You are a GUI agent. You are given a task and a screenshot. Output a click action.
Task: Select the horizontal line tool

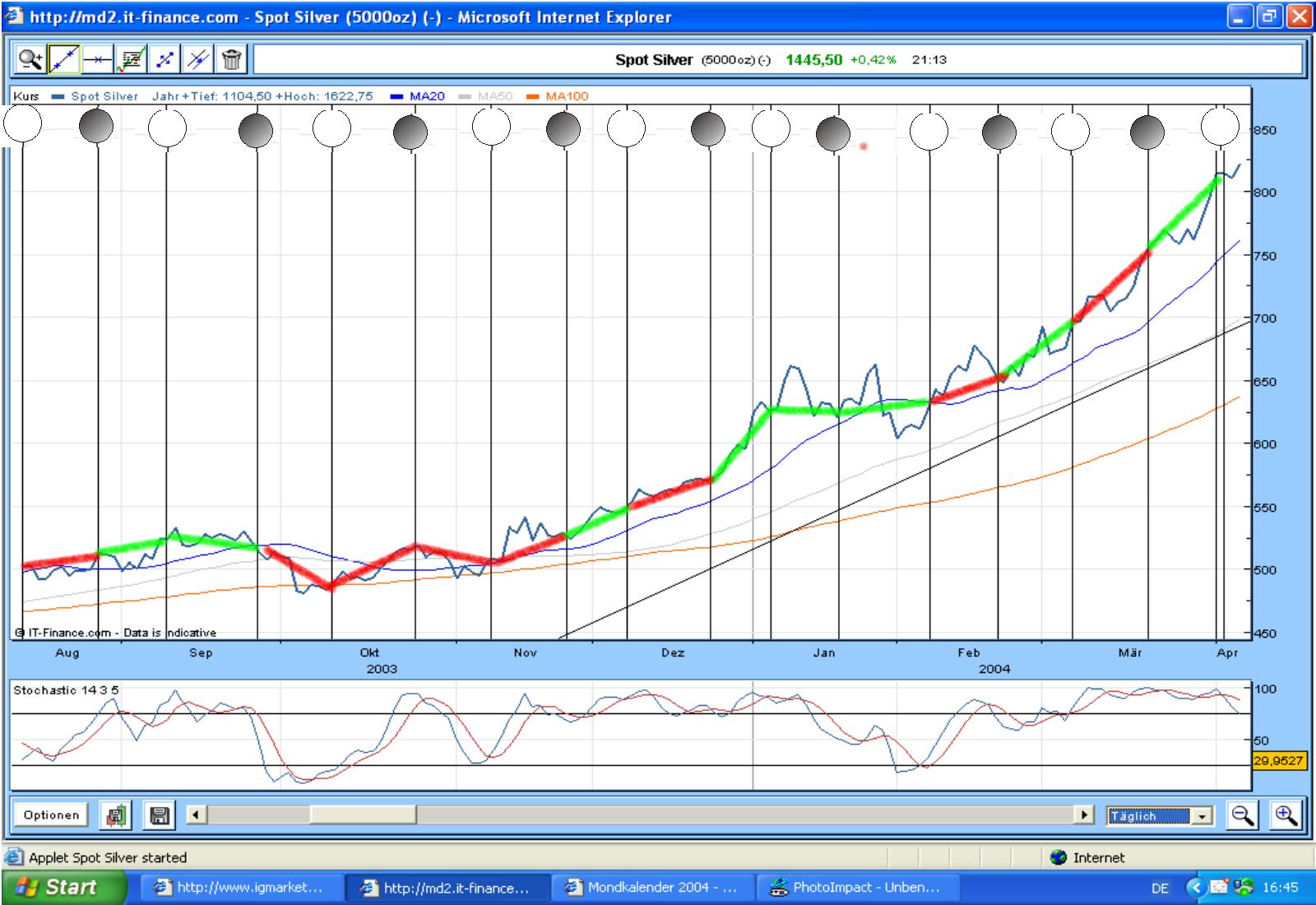coord(98,59)
